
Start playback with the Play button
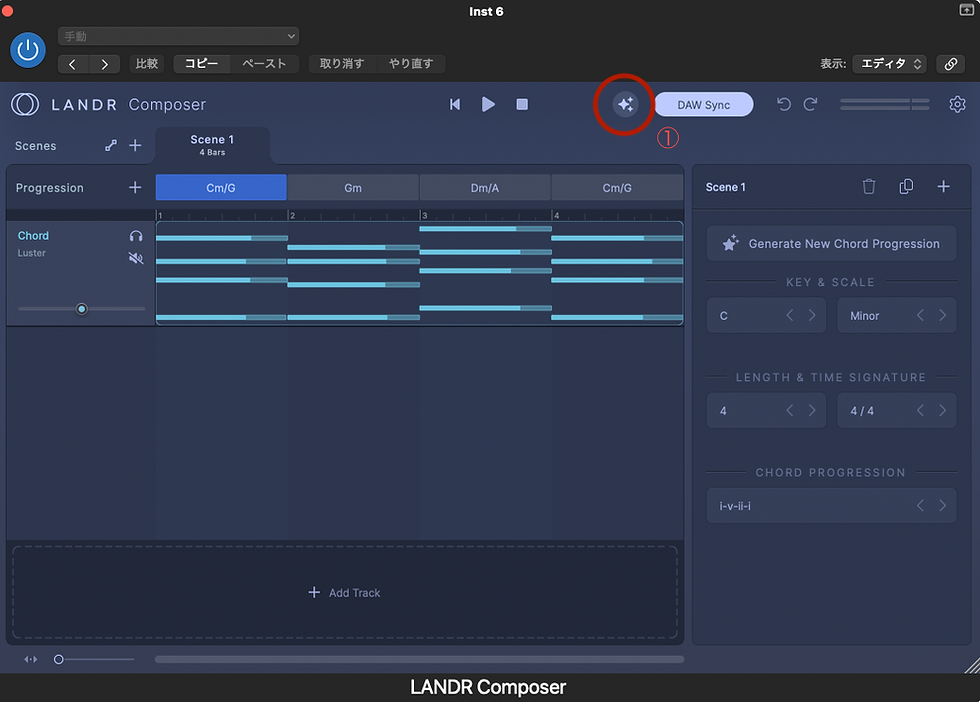[488, 104]
